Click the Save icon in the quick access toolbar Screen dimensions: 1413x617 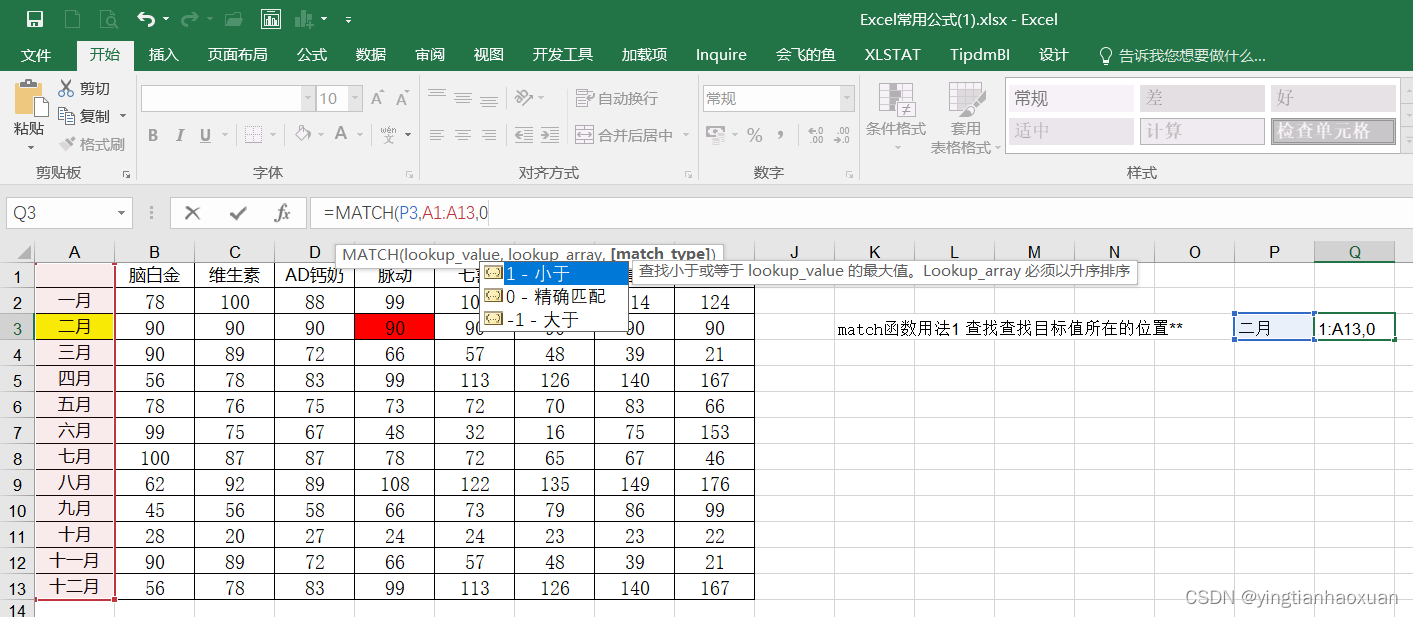click(35, 19)
